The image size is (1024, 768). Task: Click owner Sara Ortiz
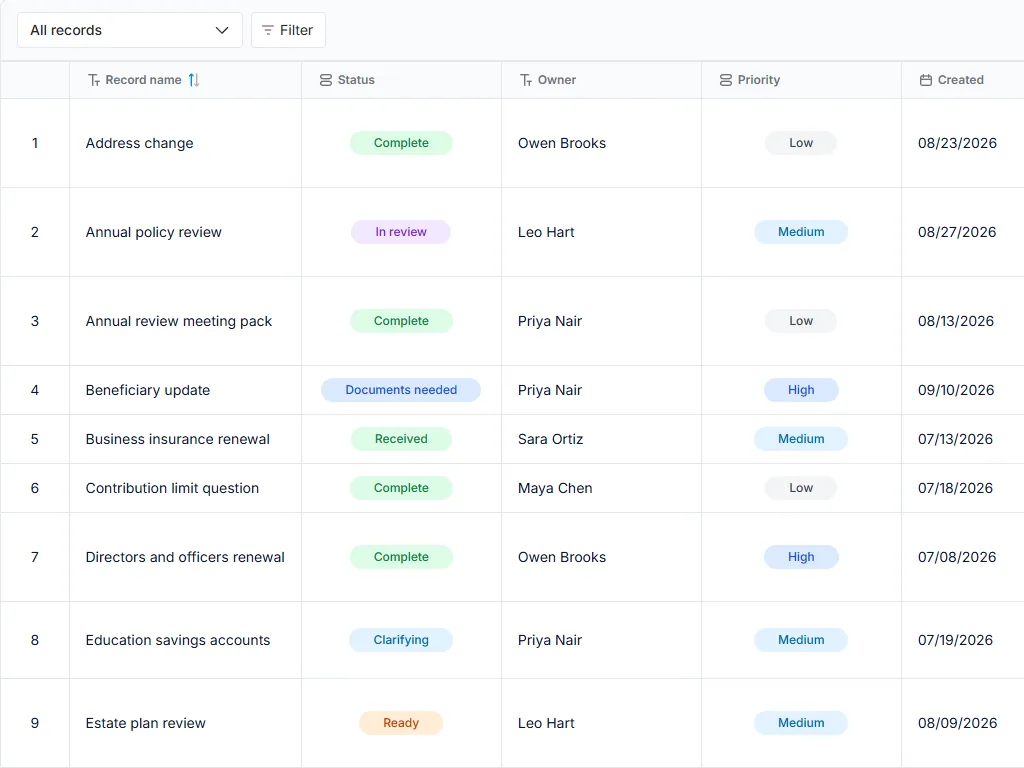551,439
